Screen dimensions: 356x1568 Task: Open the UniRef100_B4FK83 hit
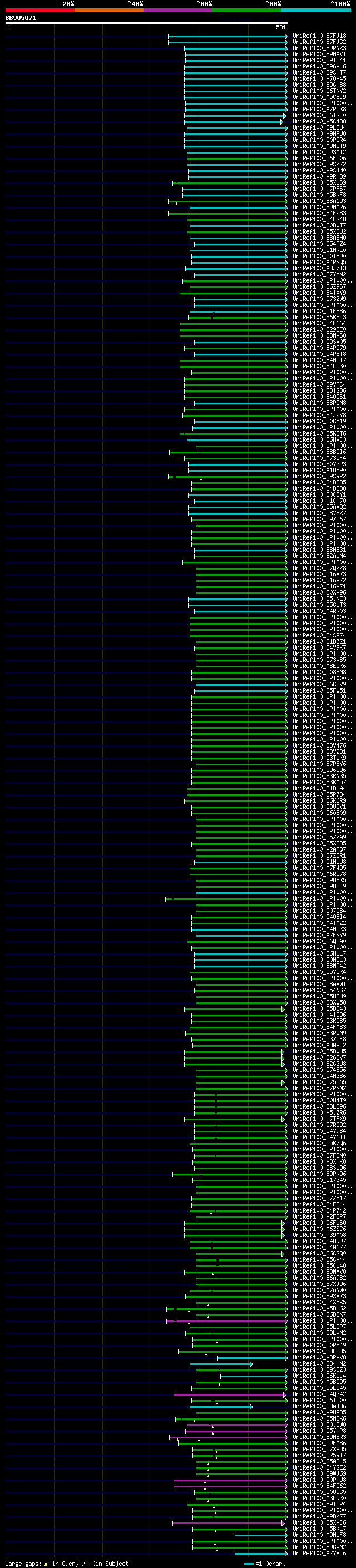319,214
